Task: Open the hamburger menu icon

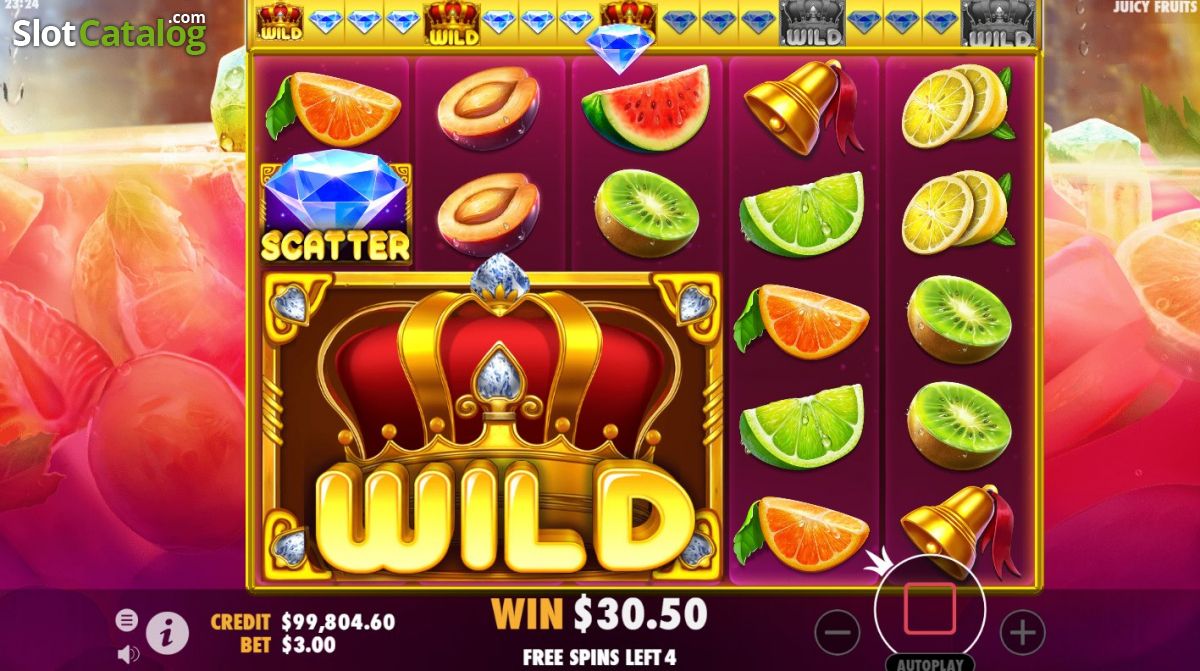Action: click(x=127, y=620)
